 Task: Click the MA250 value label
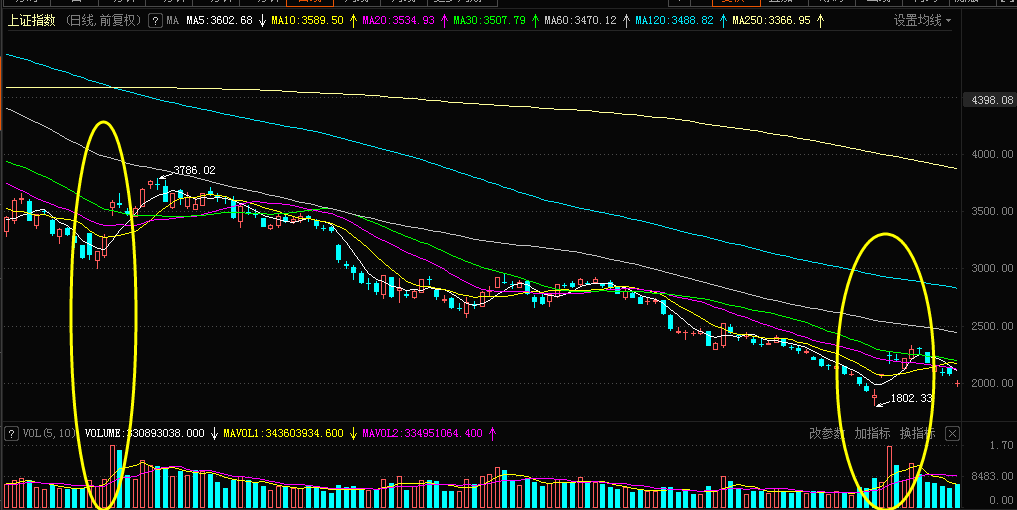771,21
